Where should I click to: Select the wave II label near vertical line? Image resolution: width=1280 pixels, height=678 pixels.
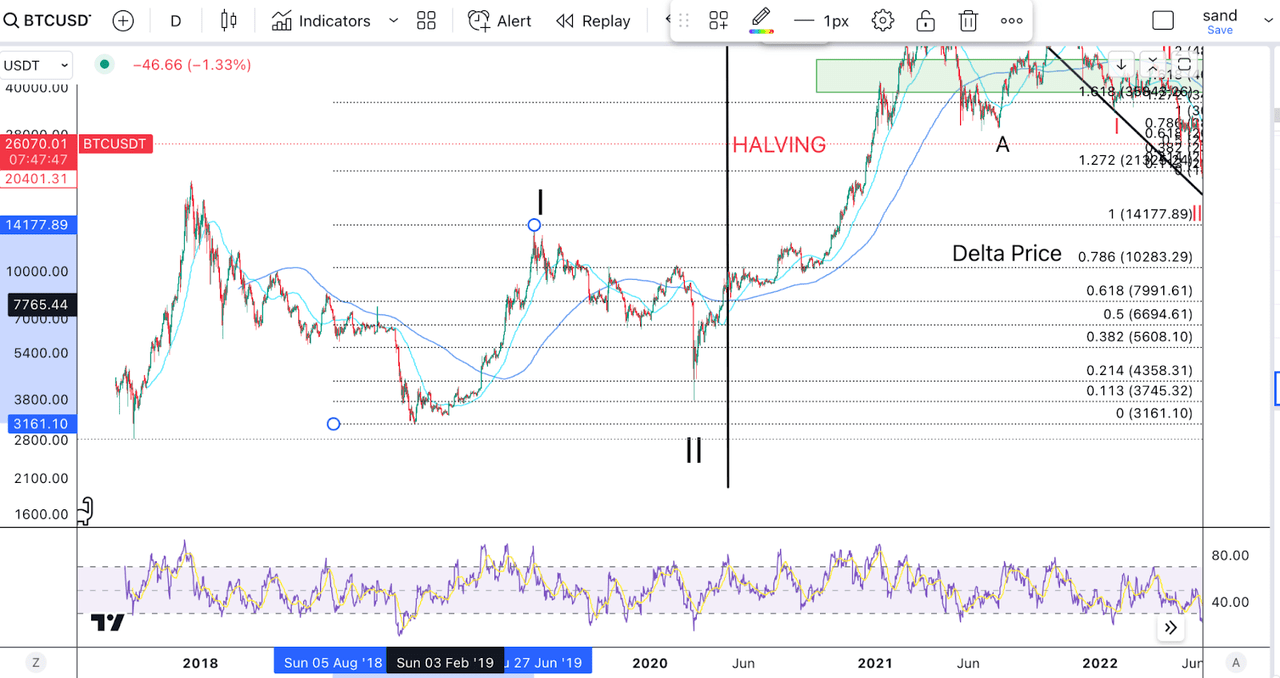[694, 450]
